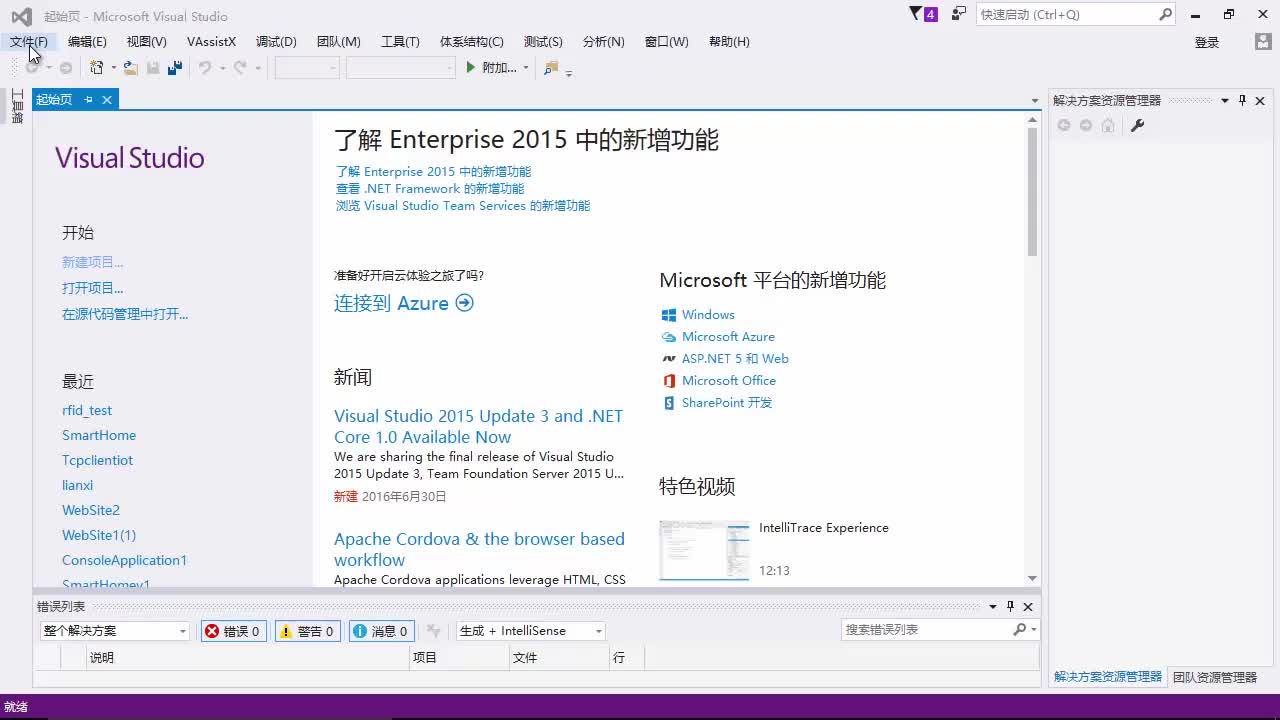Toggle the 消息 0 filter button
1280x720 pixels.
coord(382,631)
